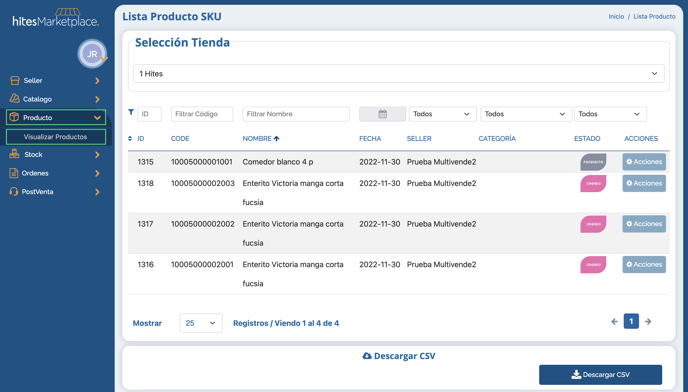Go to the previous page arrow
688x392 pixels.
[x=614, y=321]
